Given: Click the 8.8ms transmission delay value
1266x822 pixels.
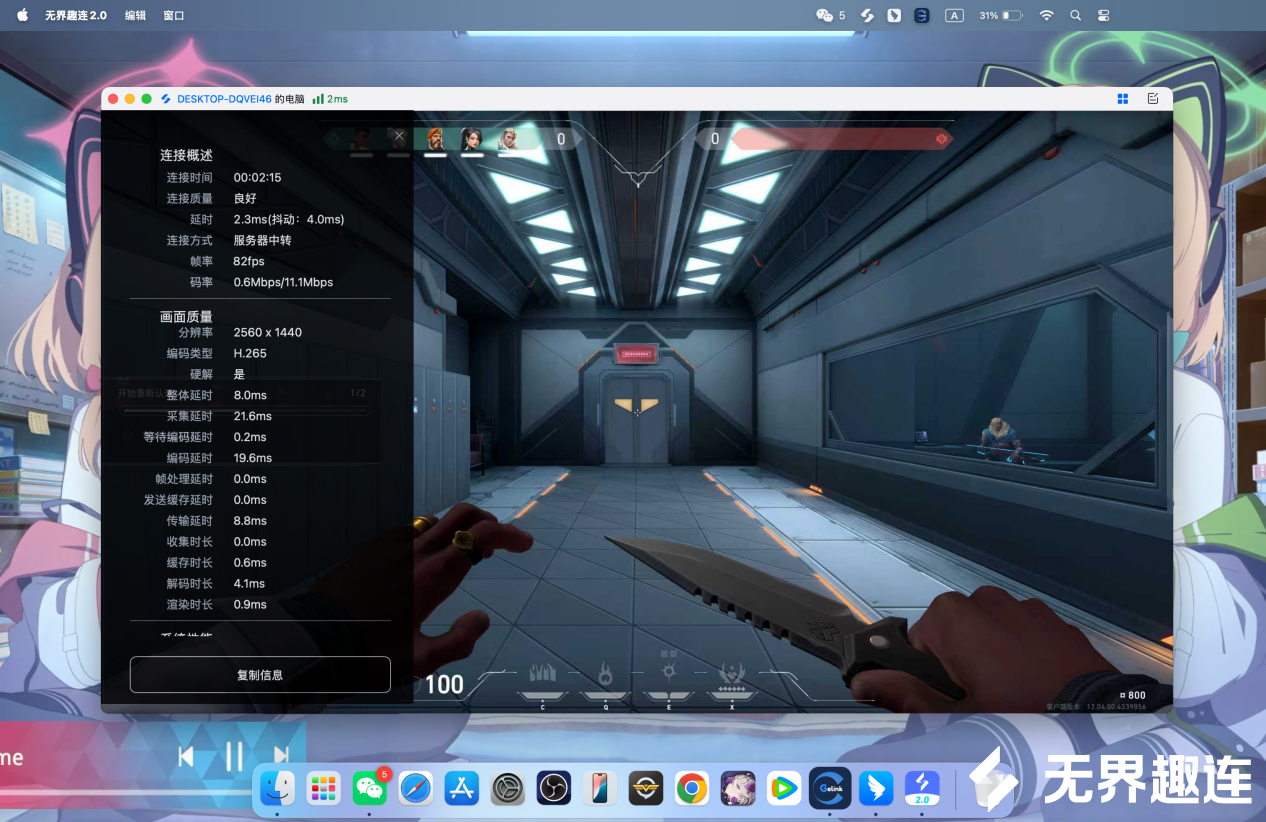Looking at the screenshot, I should [250, 521].
